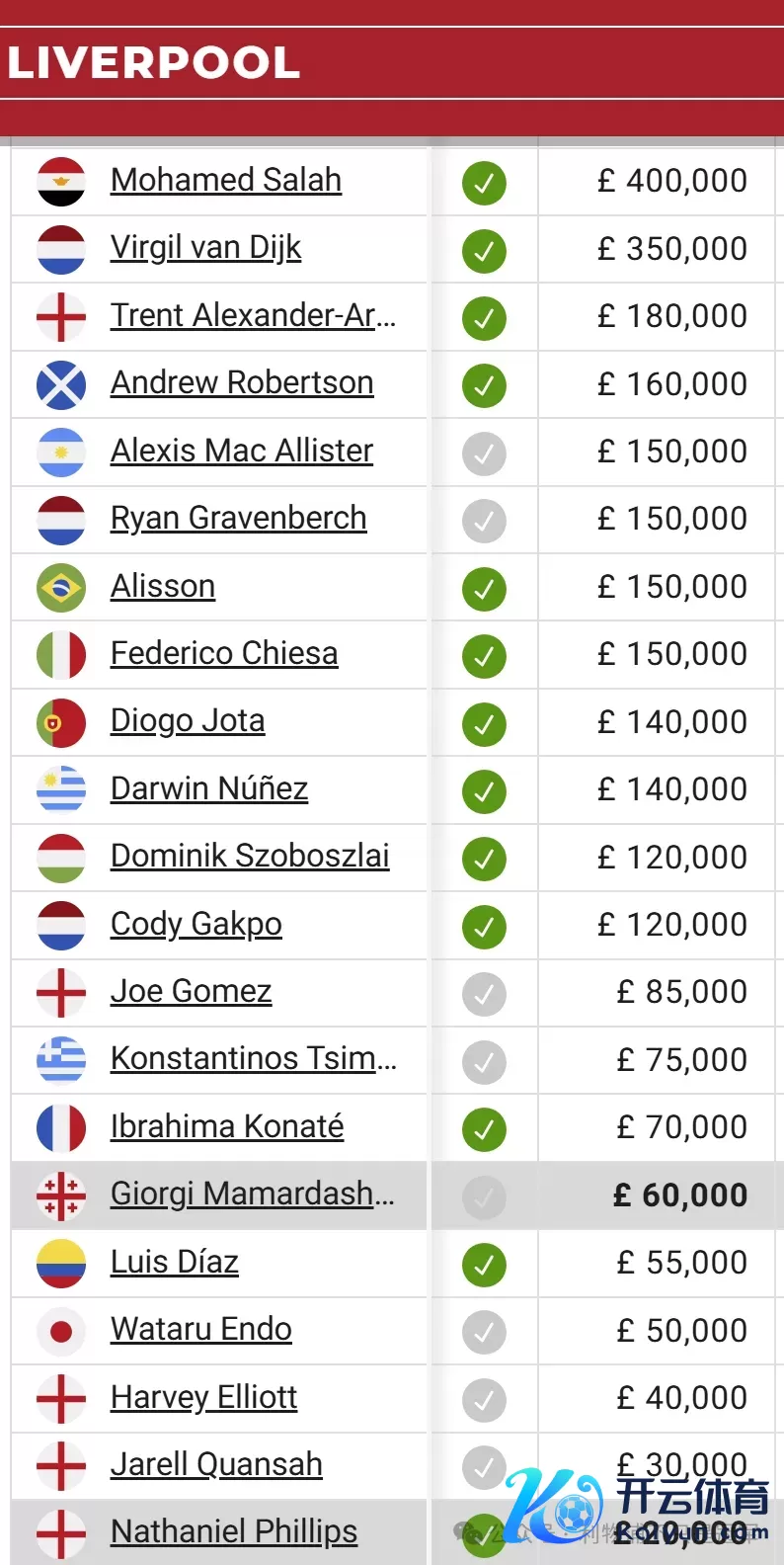Toggle the green checkmark for Virgil van Dijk
The height and width of the screenshot is (1565, 784).
coord(484,250)
